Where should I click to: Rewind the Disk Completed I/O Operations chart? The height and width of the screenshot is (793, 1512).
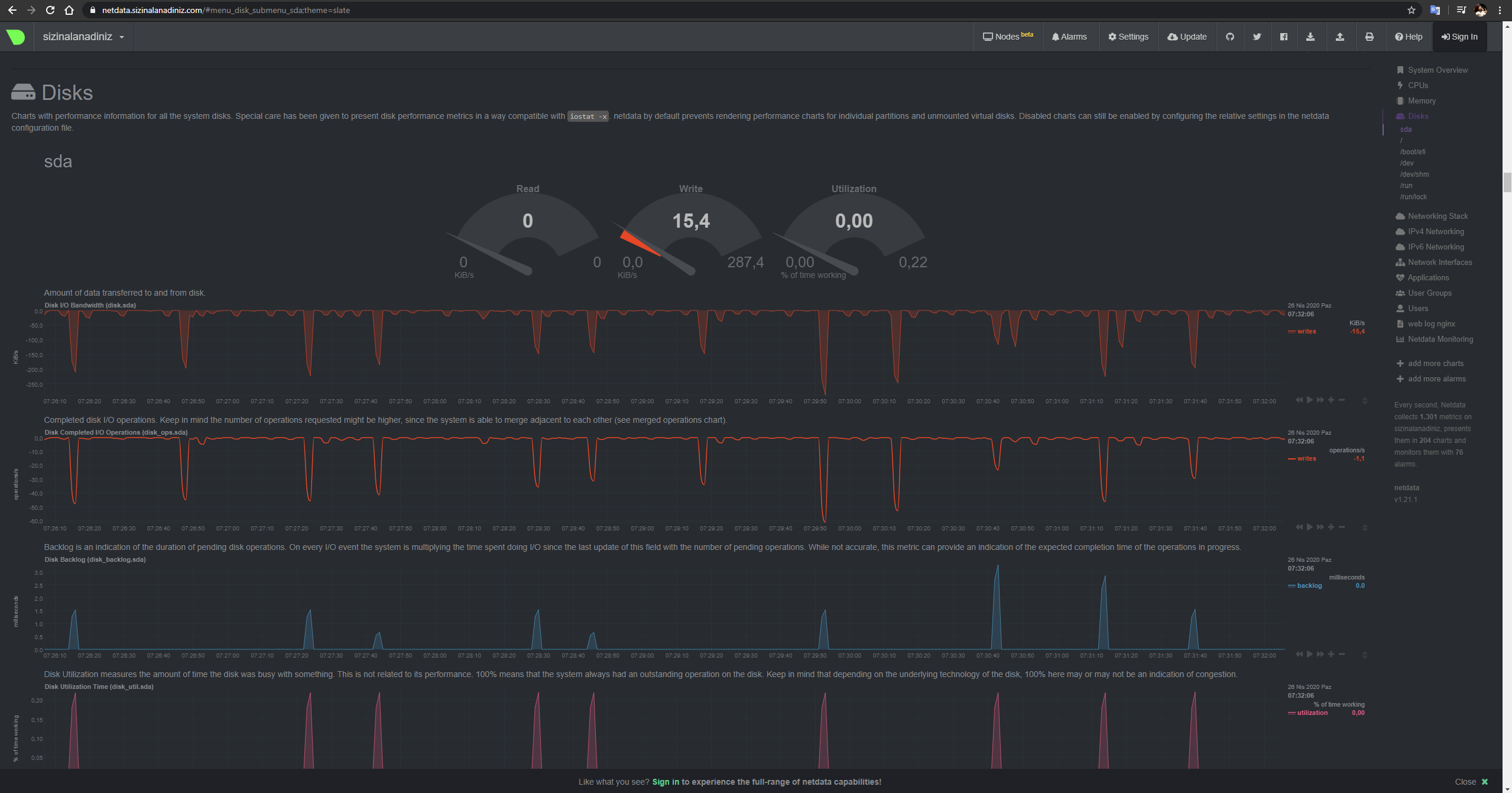click(x=1299, y=527)
